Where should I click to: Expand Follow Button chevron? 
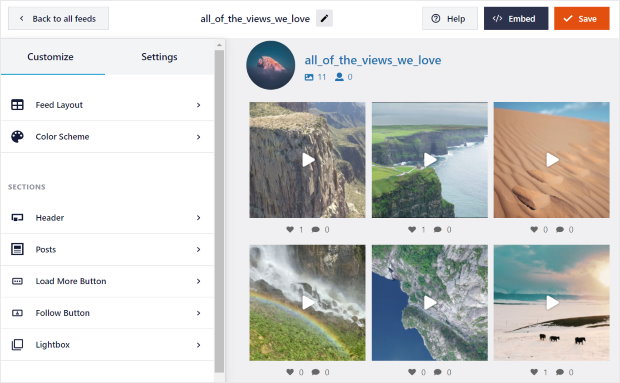click(x=198, y=313)
